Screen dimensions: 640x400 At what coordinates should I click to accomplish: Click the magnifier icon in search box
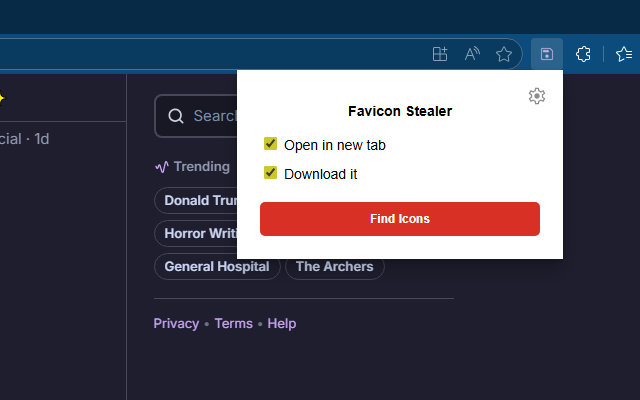(176, 116)
